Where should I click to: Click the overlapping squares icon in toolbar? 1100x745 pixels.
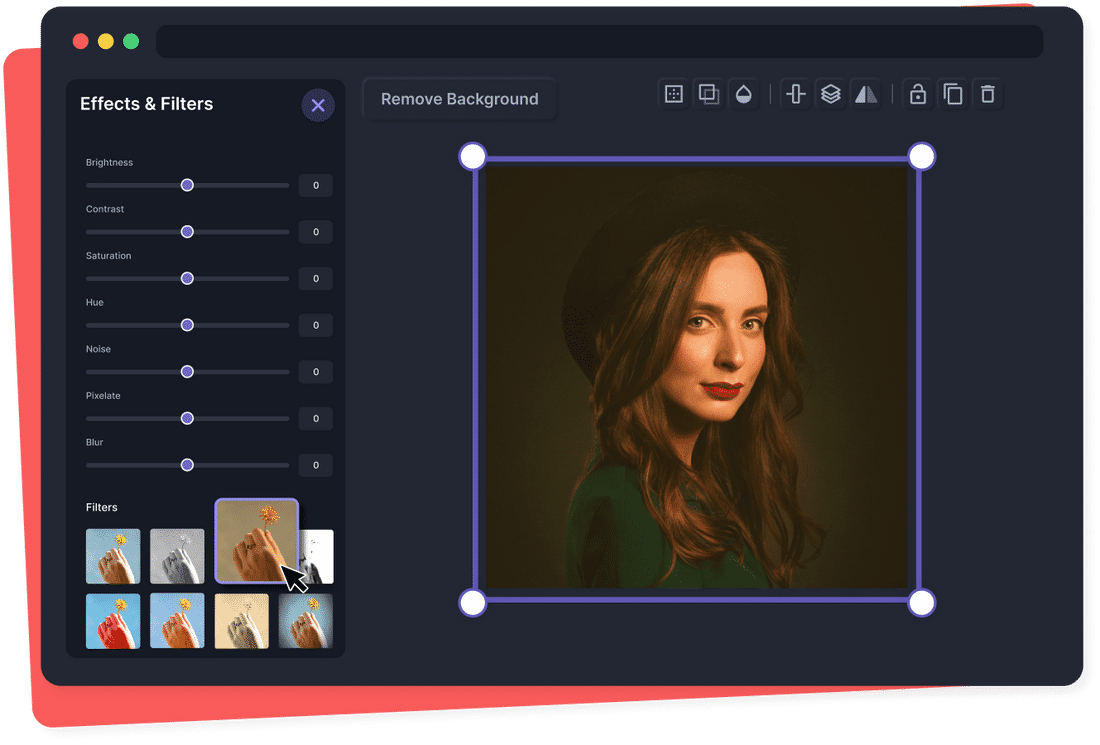click(709, 94)
